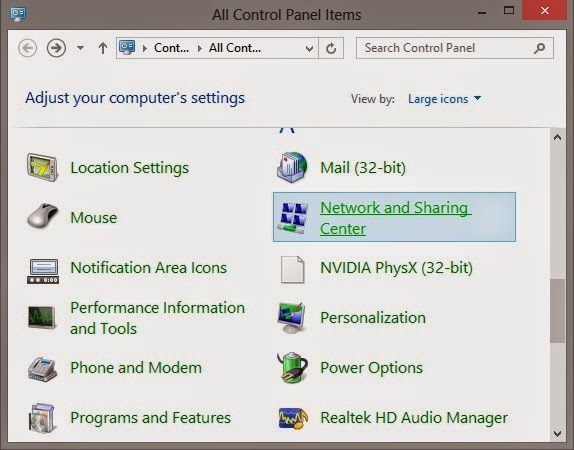The width and height of the screenshot is (574, 450).
Task: Open the Location Settings link
Action: click(130, 168)
